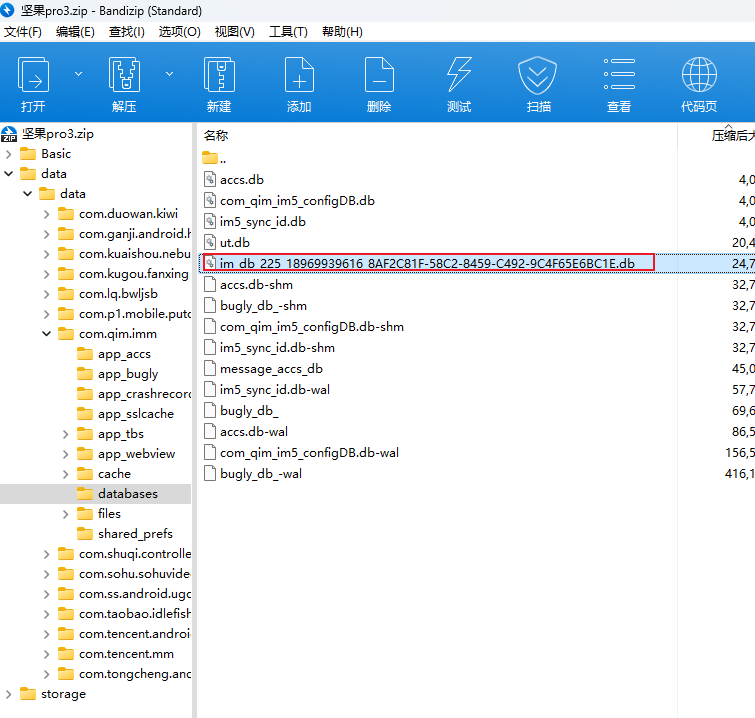
Task: Click the im5_sync_id.db file icon
Action: (209, 222)
